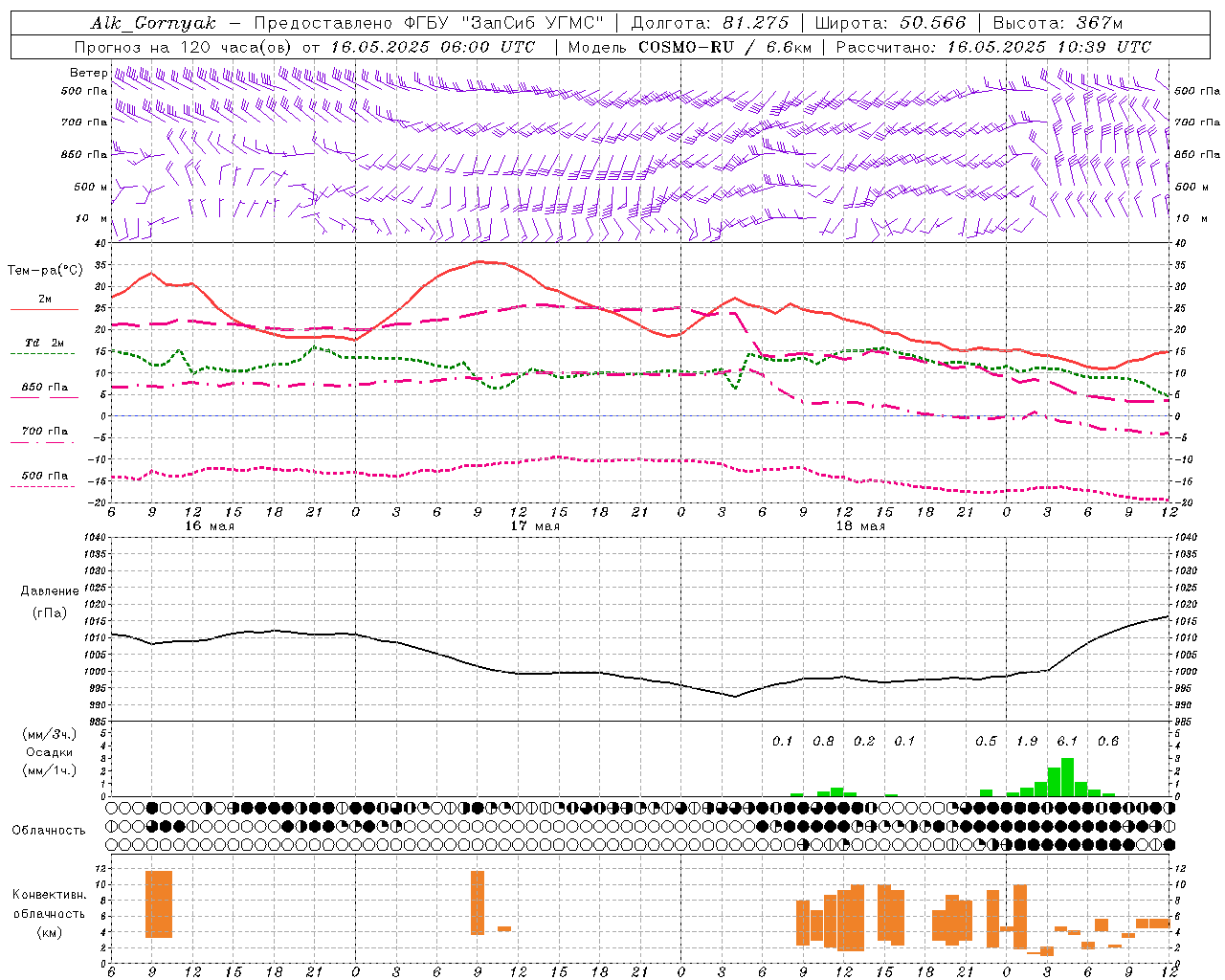Image resolution: width=1225 pixels, height=980 pixels.
Task: Click the 'Td 2м' dew point legend entry
Action: [44, 343]
